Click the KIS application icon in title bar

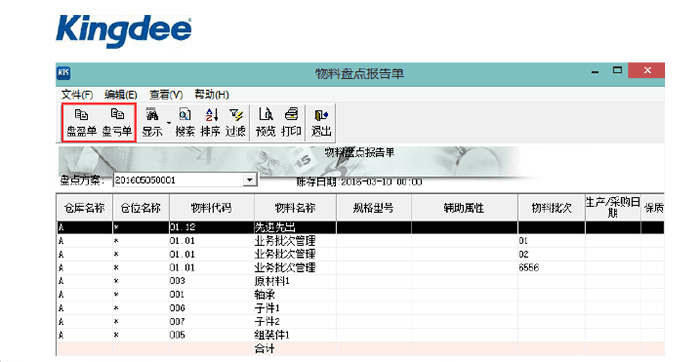point(63,73)
